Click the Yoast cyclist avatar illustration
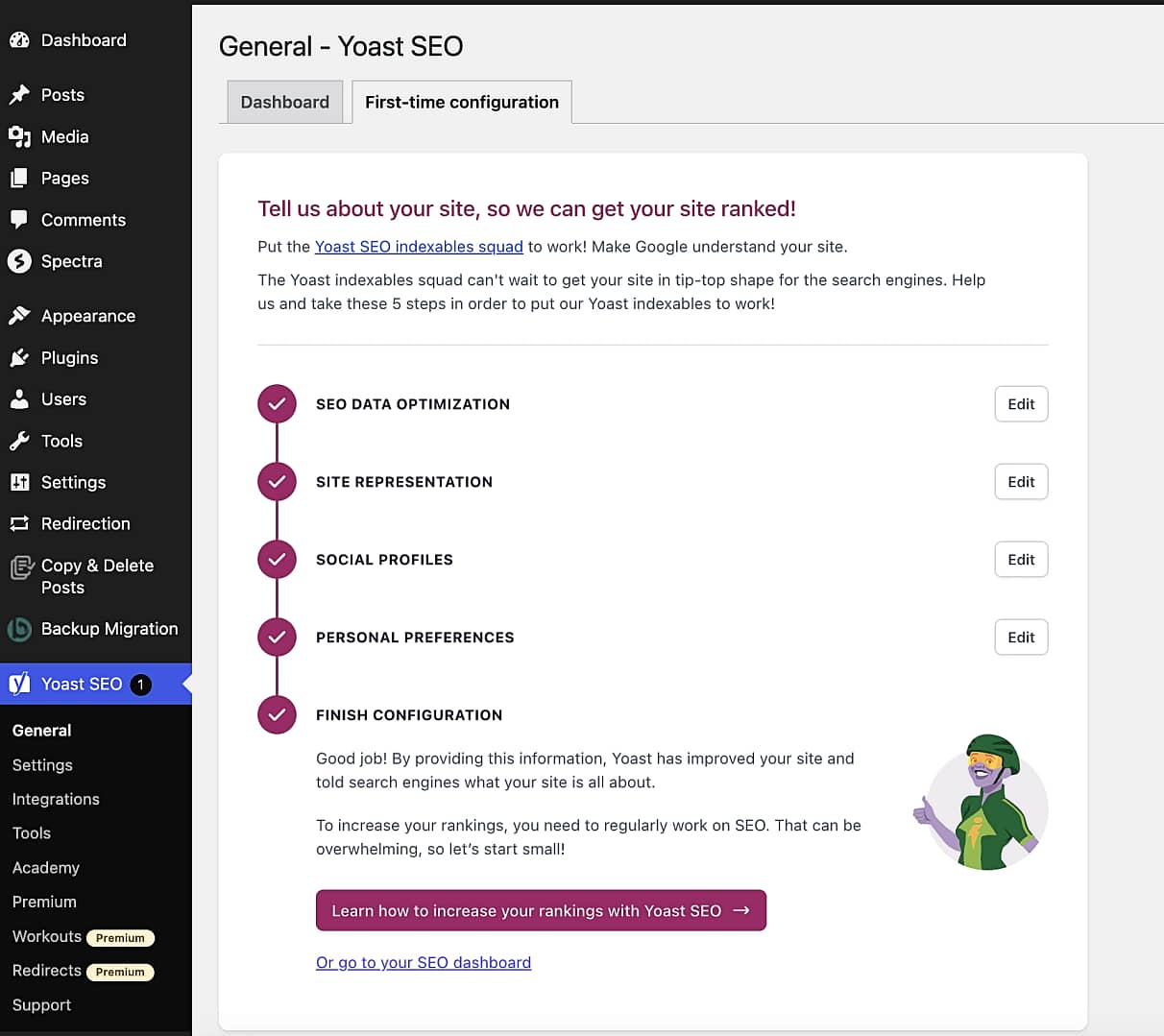The height and width of the screenshot is (1036, 1164). click(x=981, y=803)
